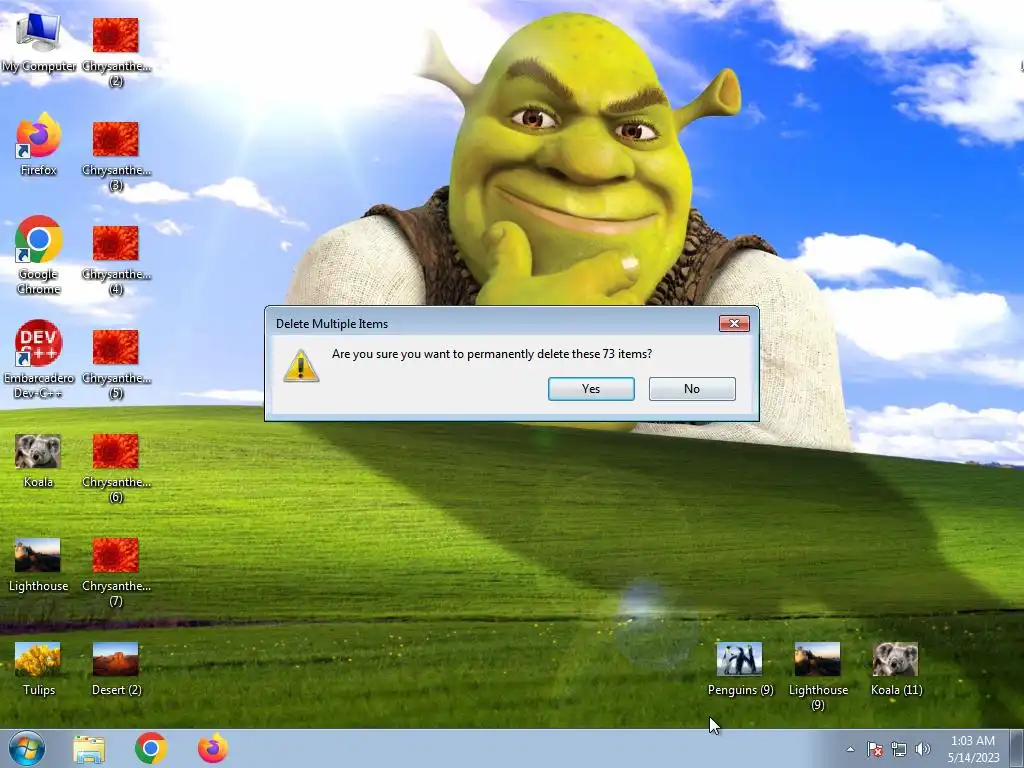
Task: Open the volume speaker icon in tray
Action: 923,750
